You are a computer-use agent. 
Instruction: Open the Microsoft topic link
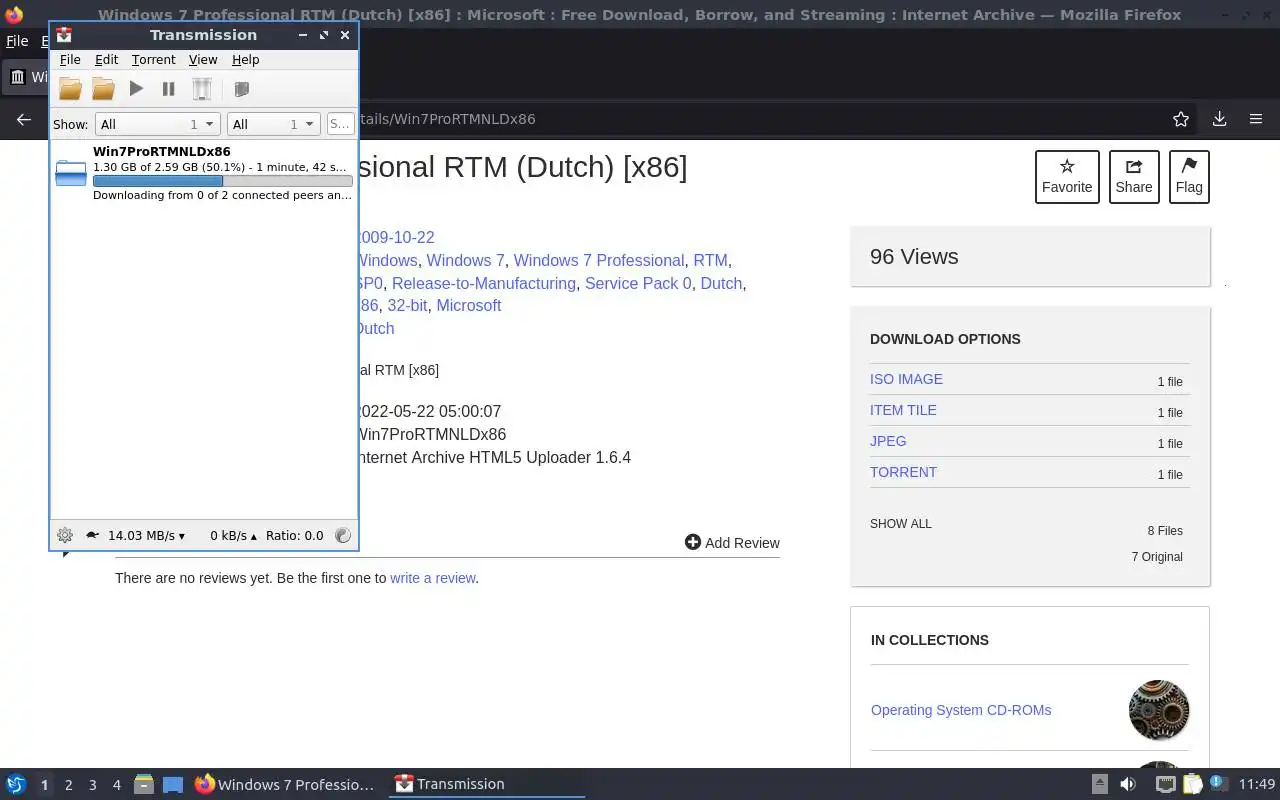(x=468, y=306)
